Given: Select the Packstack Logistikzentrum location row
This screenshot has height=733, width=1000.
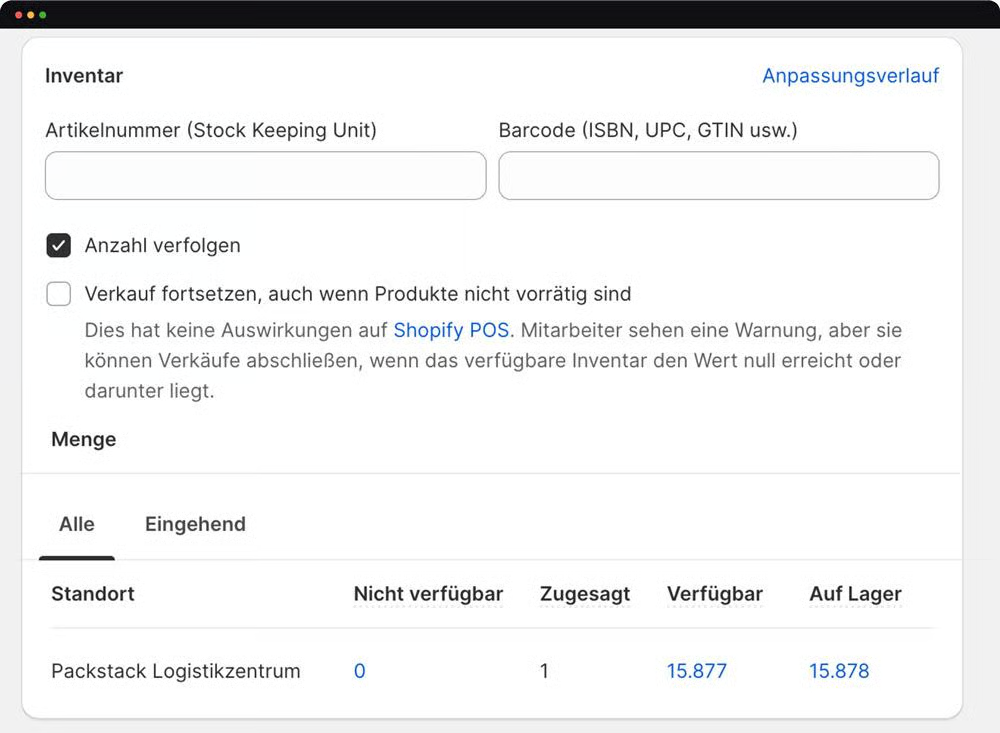Looking at the screenshot, I should (176, 671).
